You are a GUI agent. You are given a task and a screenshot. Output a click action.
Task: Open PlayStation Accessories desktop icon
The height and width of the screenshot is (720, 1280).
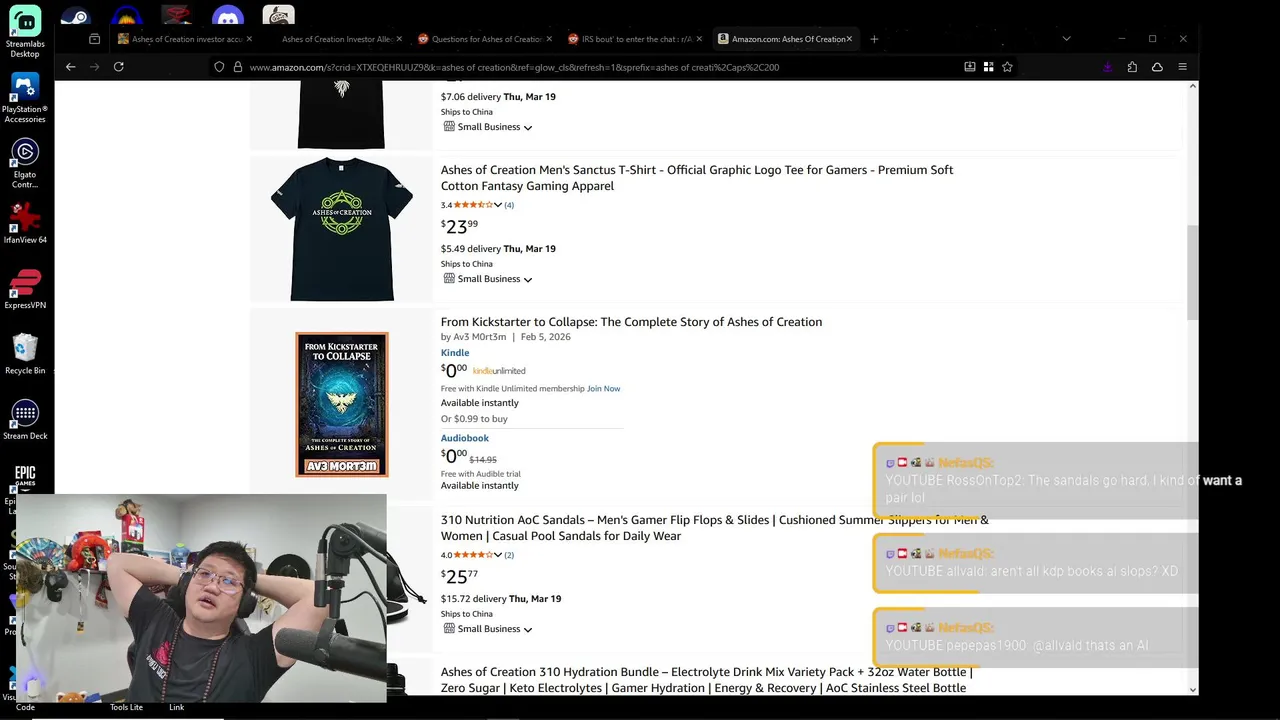coord(25,98)
